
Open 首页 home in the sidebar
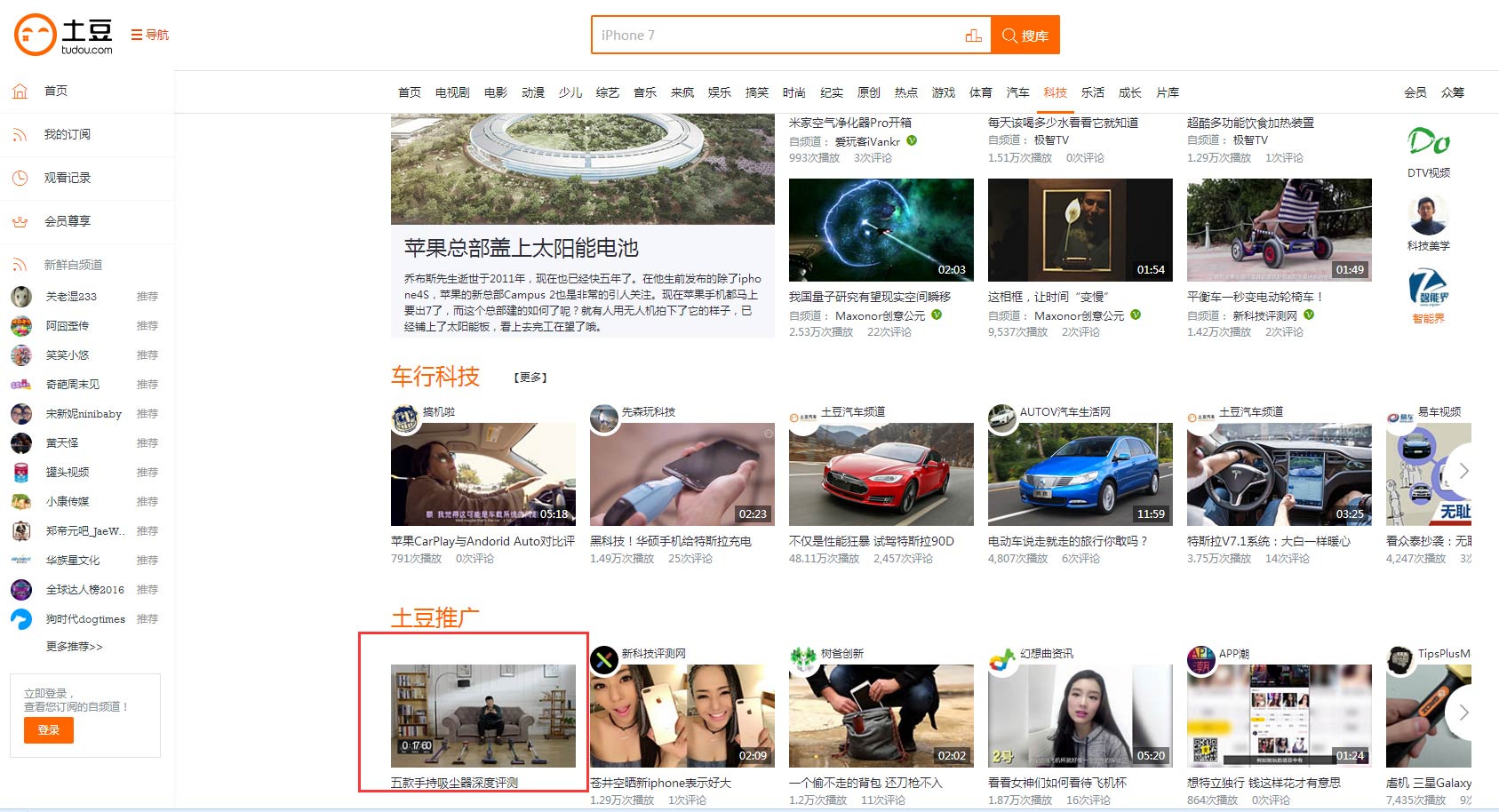56,91
